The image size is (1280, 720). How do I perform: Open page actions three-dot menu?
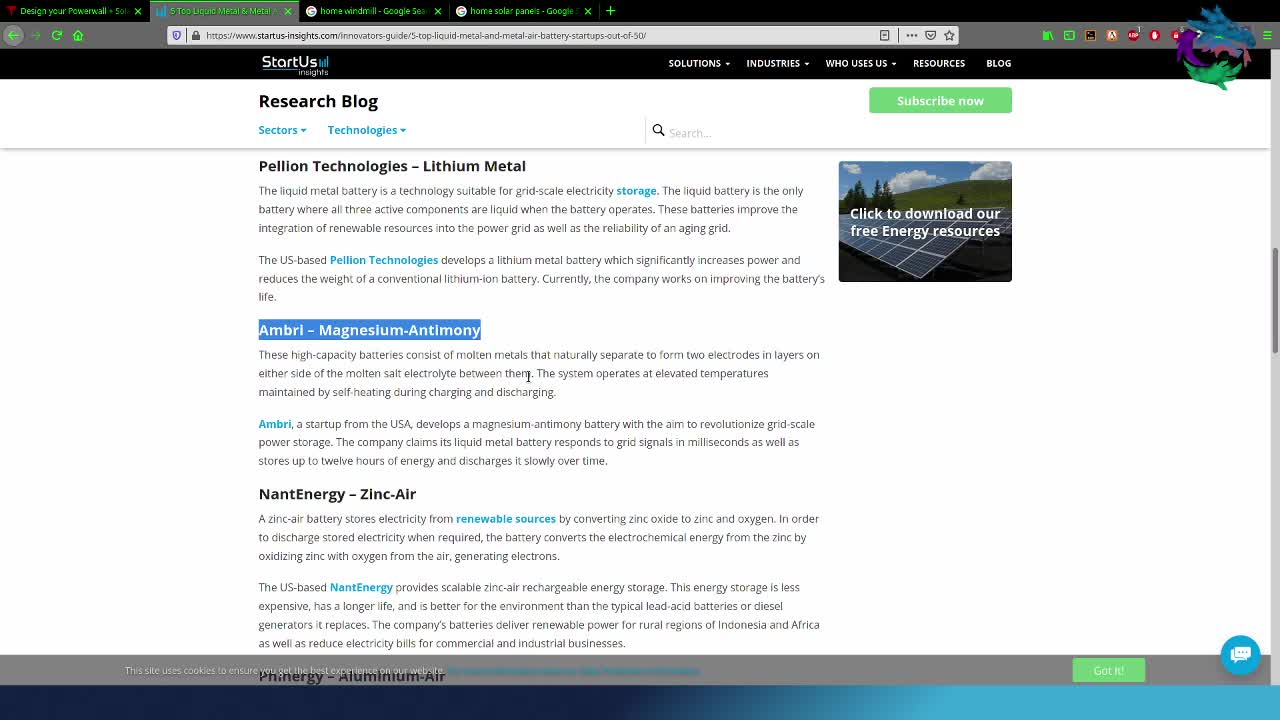point(911,35)
